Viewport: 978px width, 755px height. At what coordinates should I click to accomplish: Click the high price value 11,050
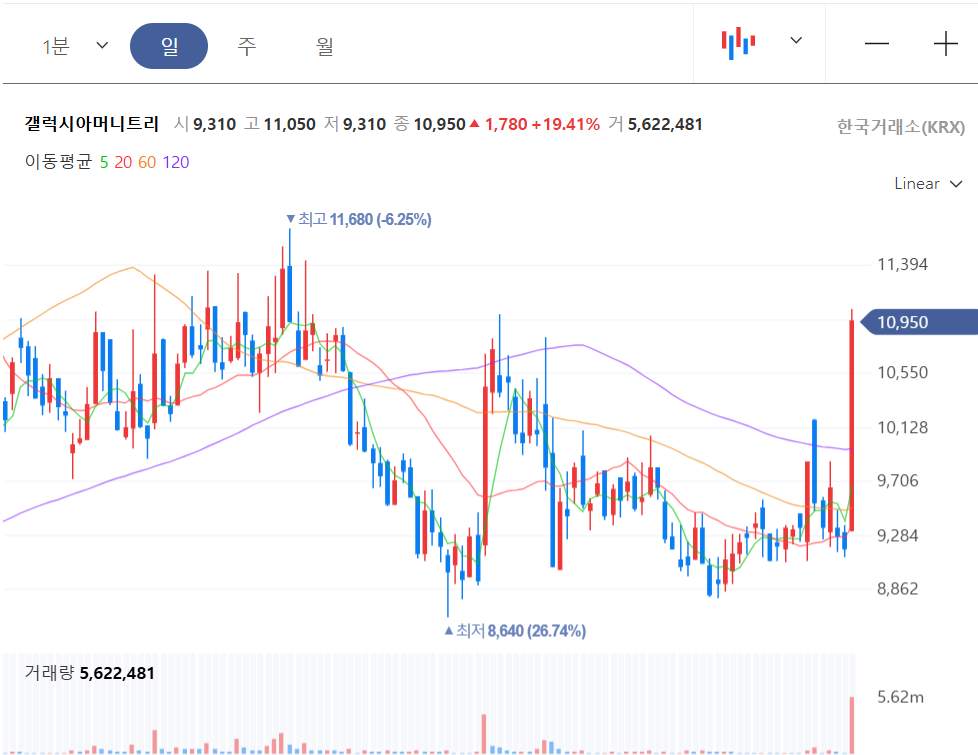click(x=289, y=124)
